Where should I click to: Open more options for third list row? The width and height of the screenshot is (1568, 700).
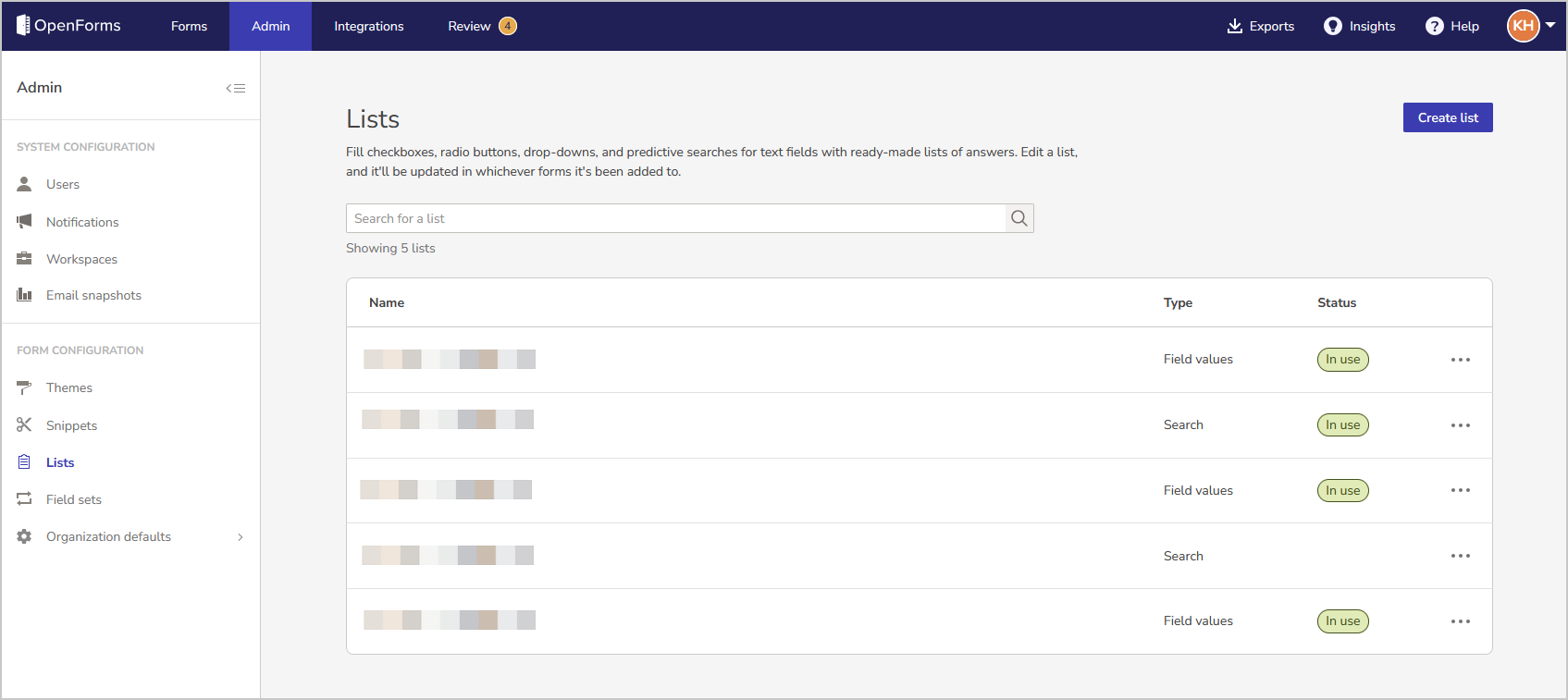tap(1461, 490)
